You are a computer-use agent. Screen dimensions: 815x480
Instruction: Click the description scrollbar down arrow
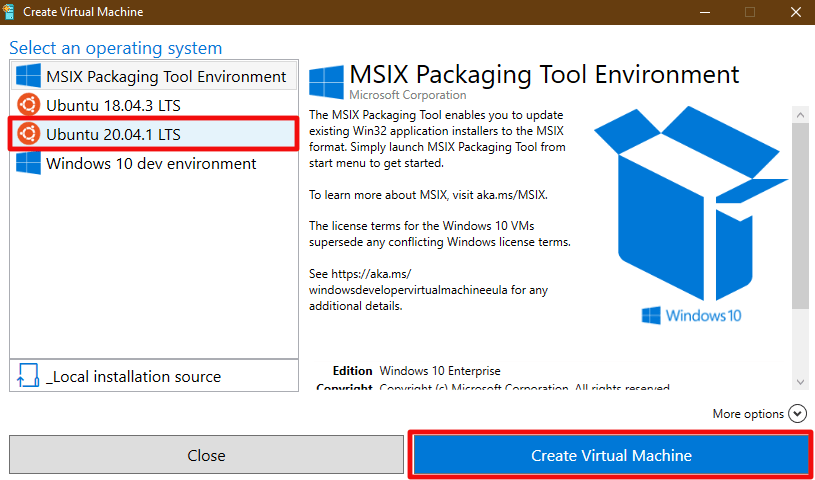point(800,381)
